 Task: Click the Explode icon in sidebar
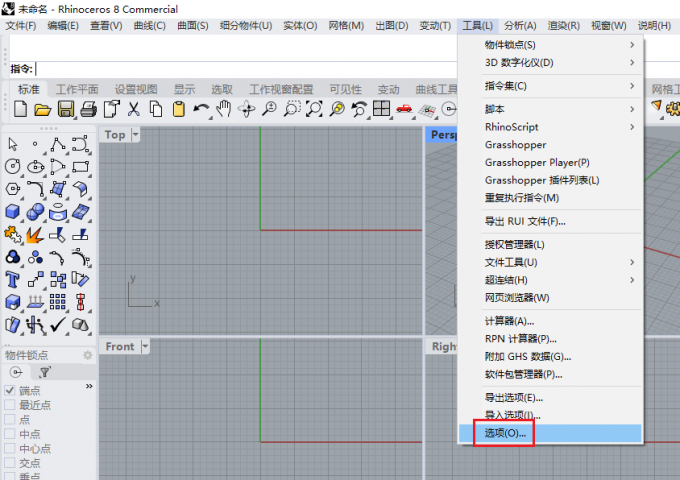(35, 235)
